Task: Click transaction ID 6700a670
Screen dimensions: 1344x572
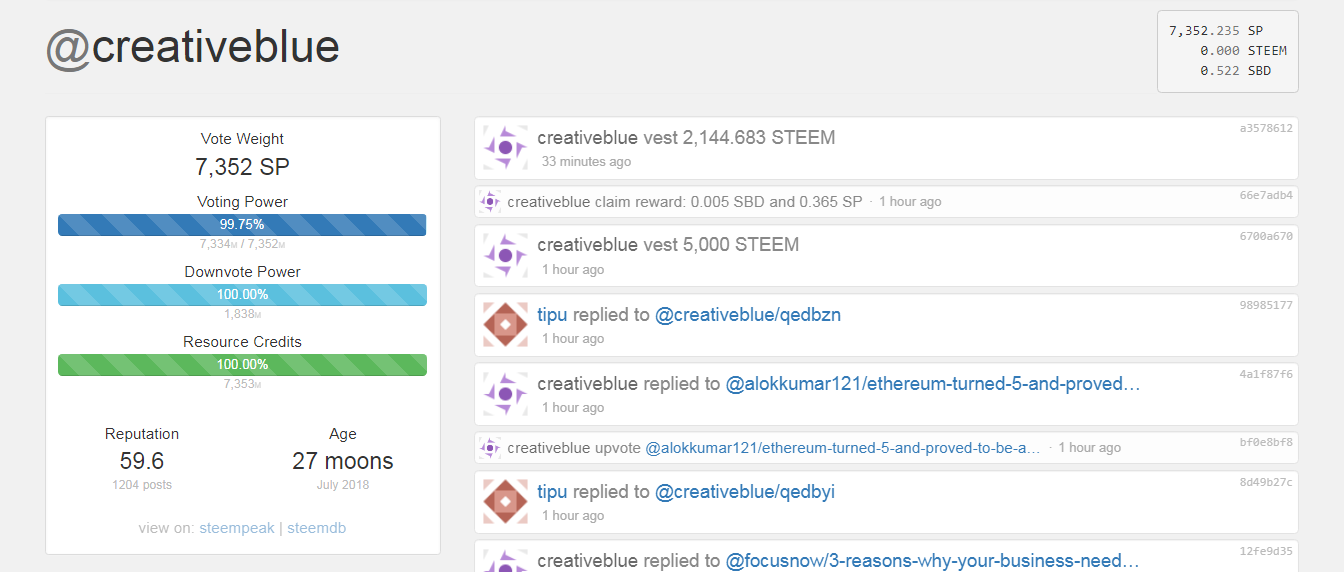Action: (1266, 236)
